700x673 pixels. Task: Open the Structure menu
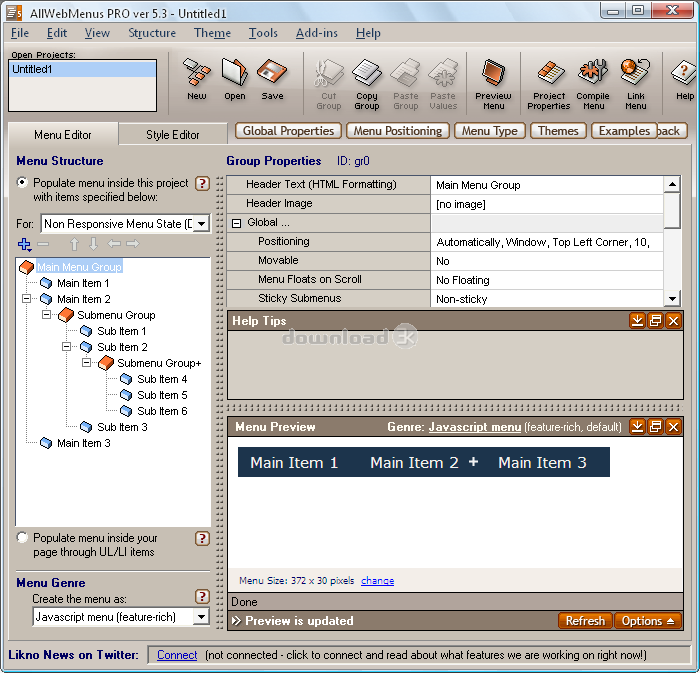pyautogui.click(x=152, y=33)
